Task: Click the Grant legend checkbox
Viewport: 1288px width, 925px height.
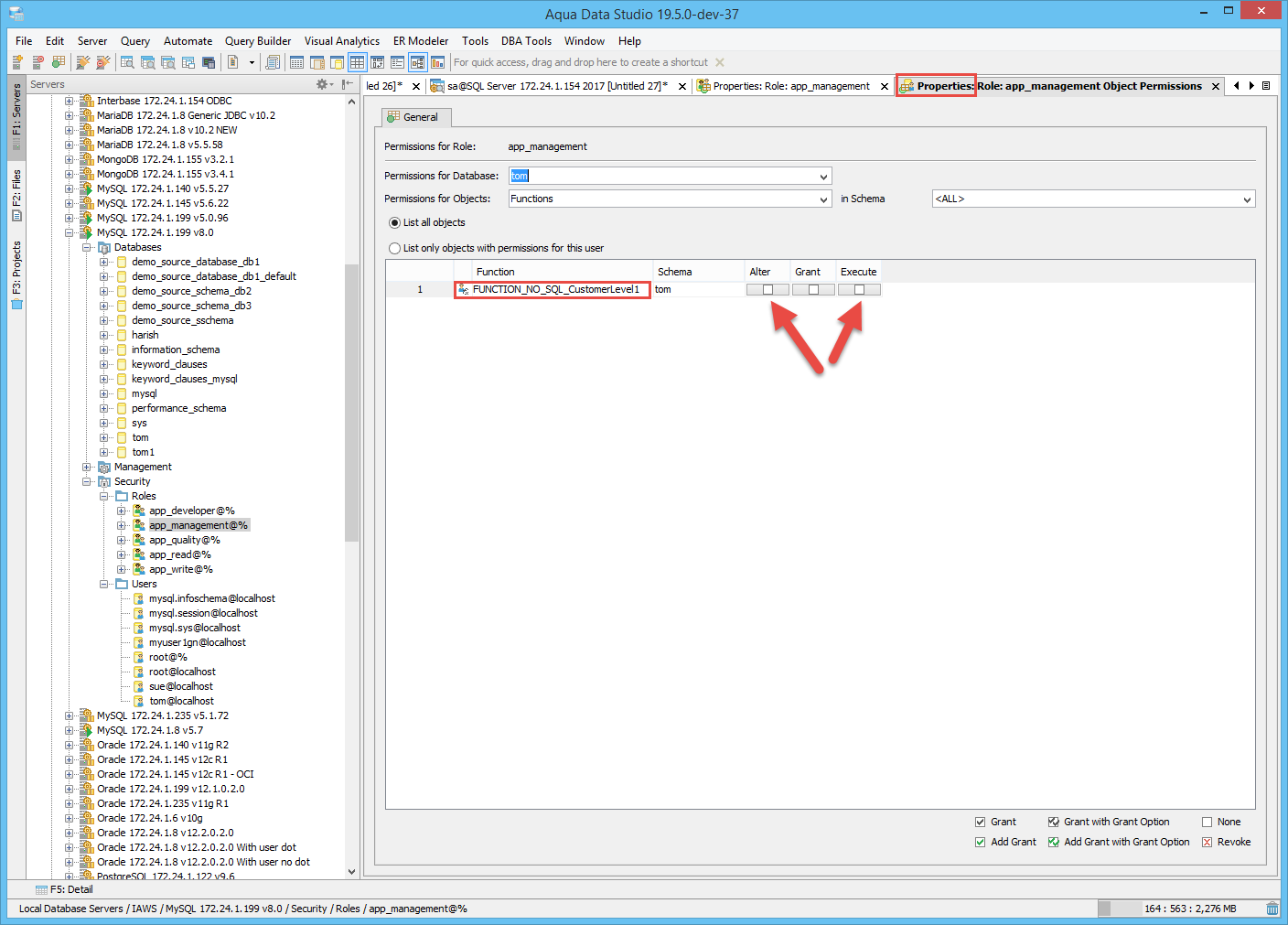Action: [981, 822]
